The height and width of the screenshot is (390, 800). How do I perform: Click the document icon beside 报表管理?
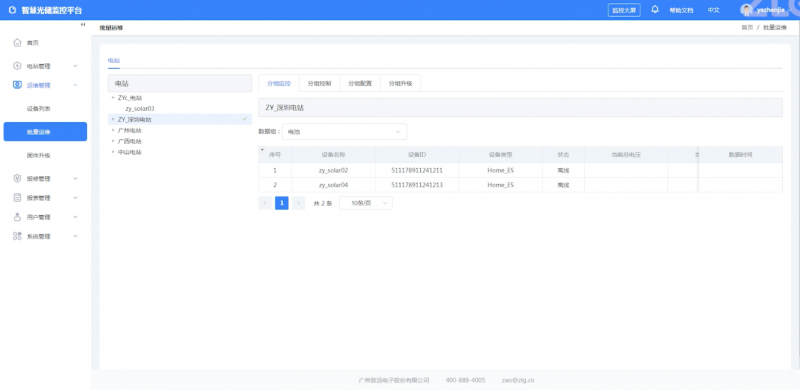click(x=17, y=198)
